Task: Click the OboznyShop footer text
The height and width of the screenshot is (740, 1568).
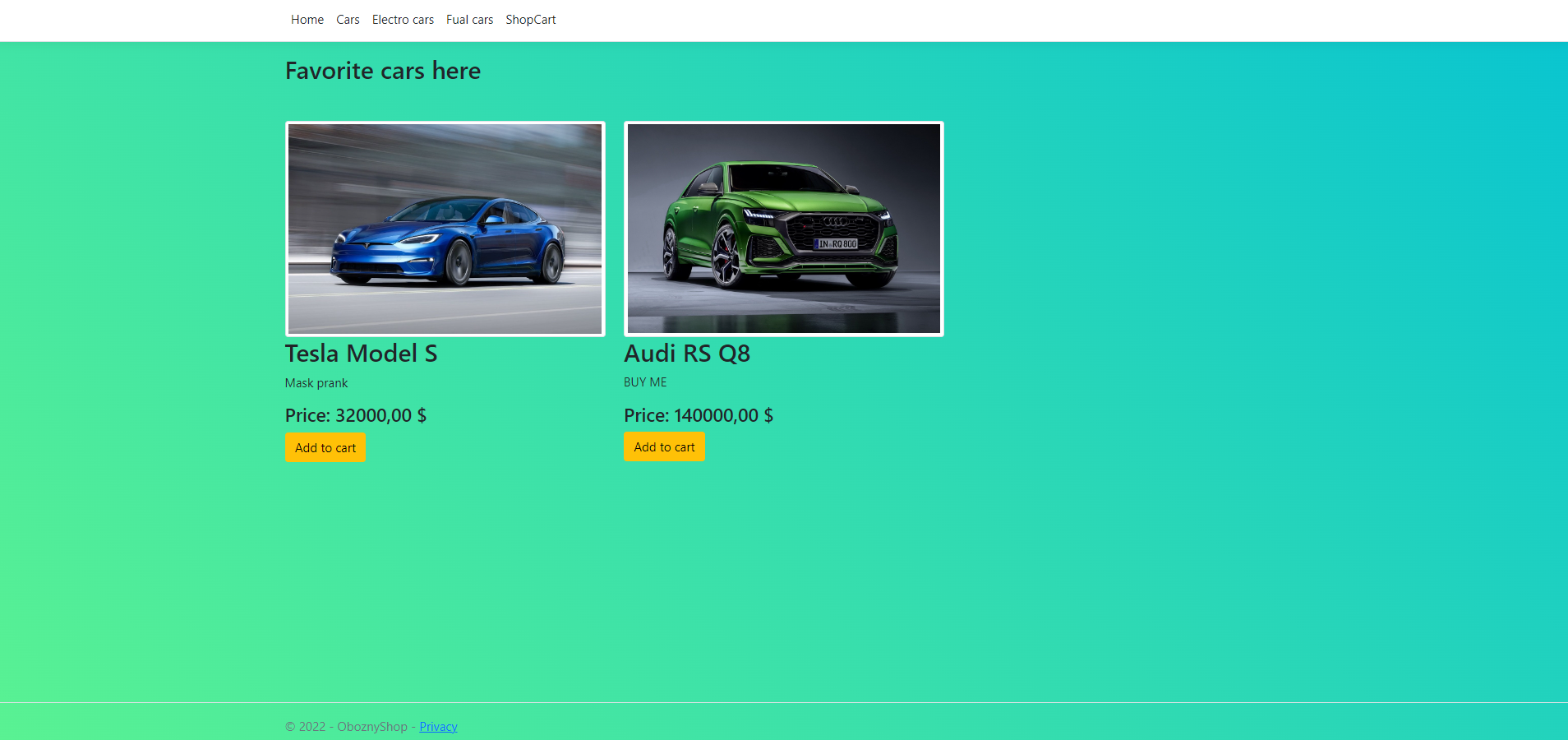Action: [x=371, y=727]
